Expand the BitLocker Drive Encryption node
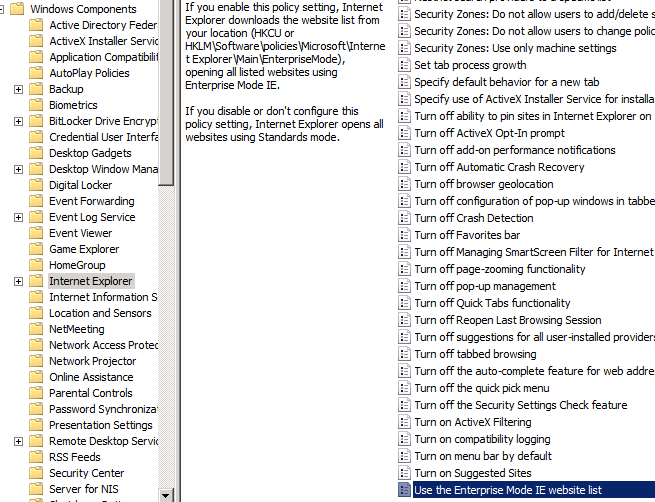The image size is (655, 502). [18, 122]
